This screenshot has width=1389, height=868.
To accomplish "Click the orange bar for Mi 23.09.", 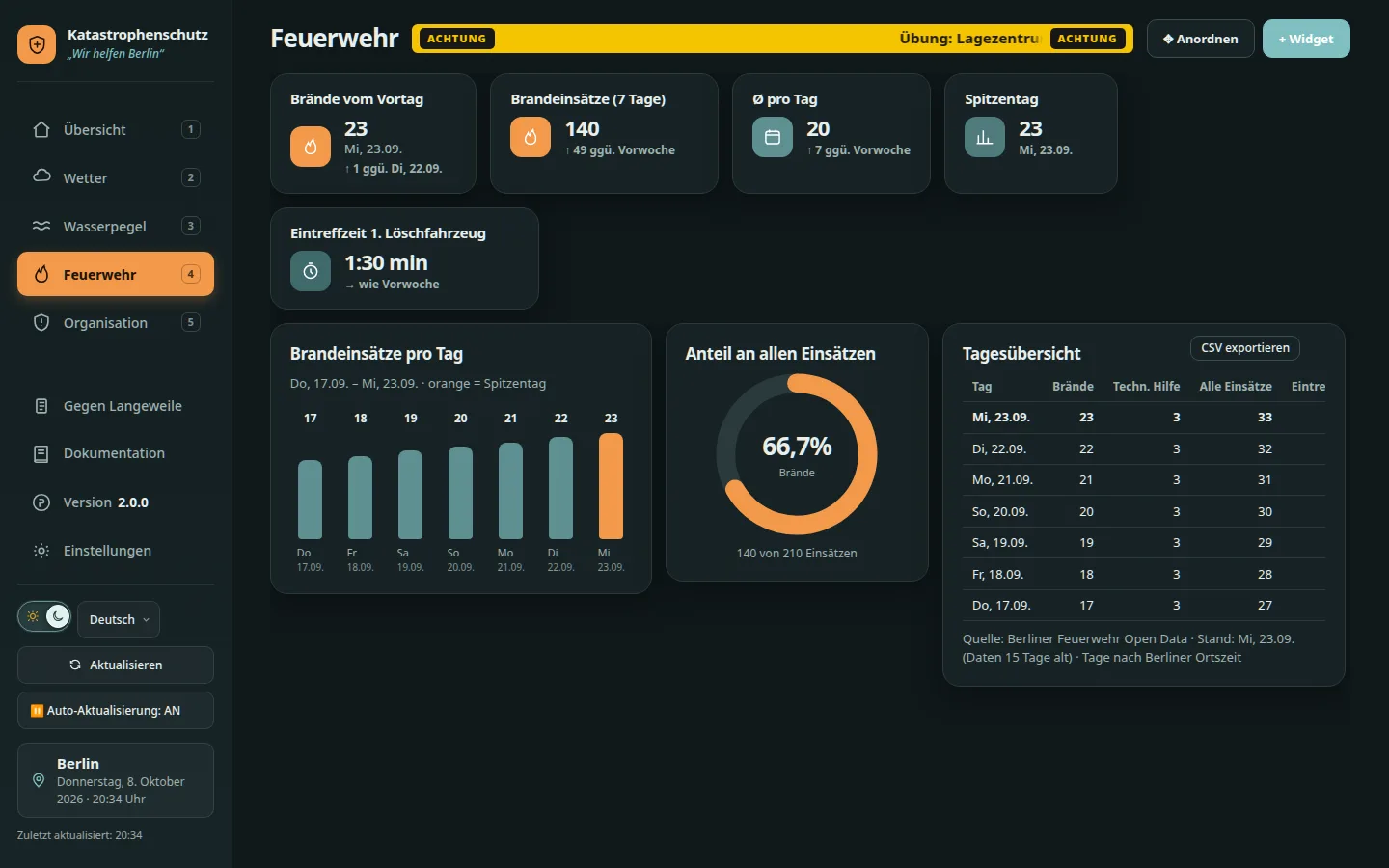I will click(611, 486).
